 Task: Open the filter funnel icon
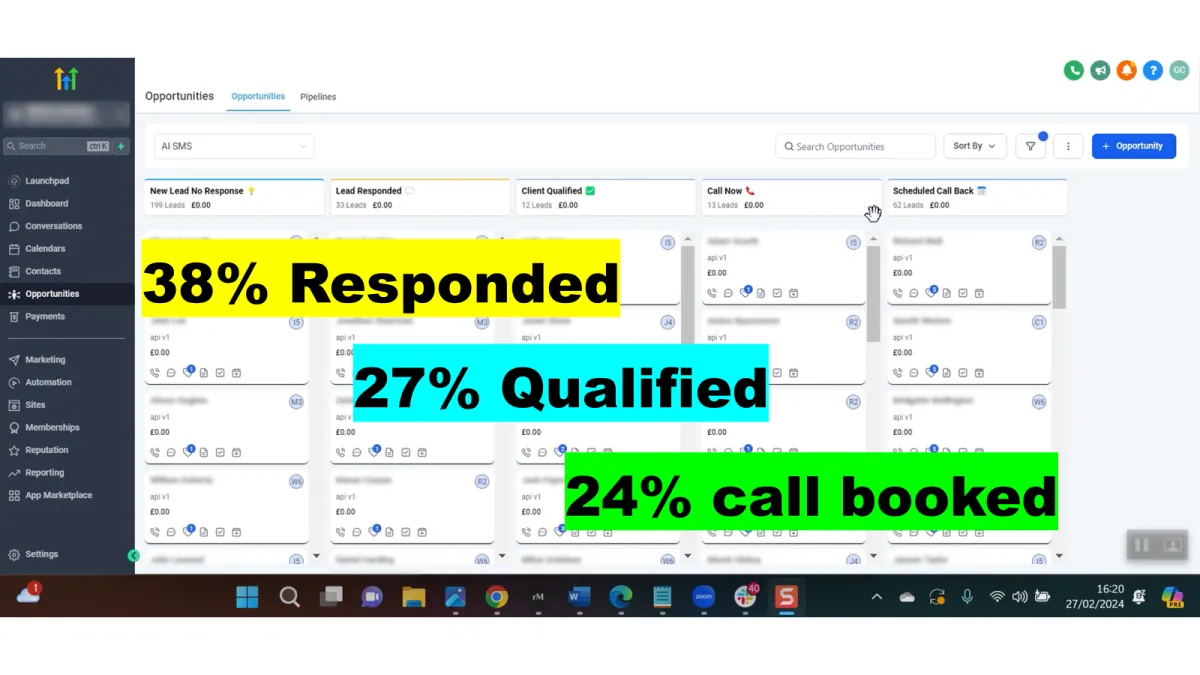[1030, 146]
